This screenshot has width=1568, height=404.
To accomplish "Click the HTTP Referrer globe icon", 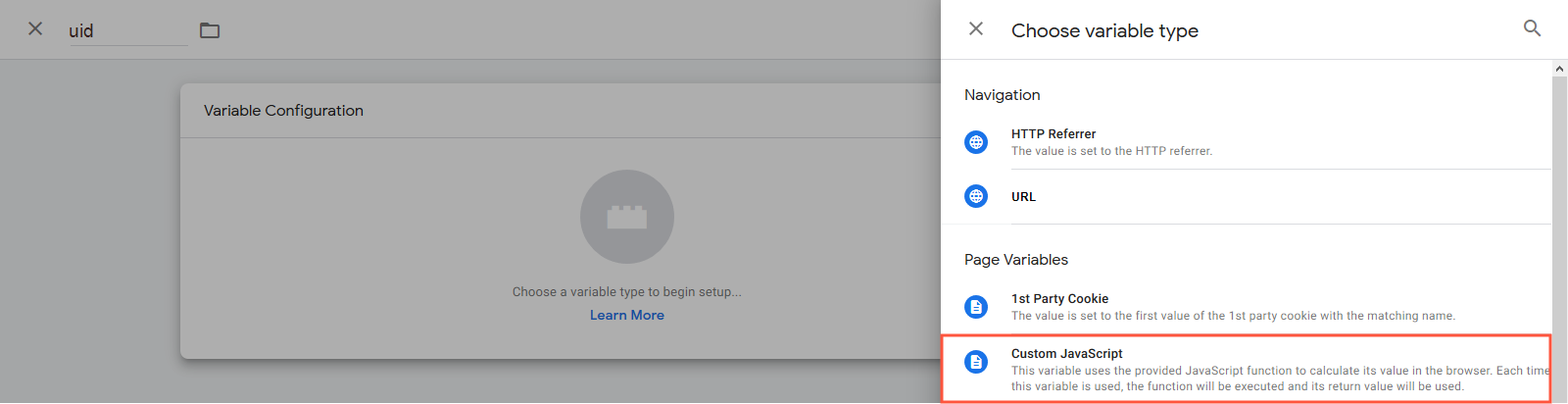I will click(976, 142).
